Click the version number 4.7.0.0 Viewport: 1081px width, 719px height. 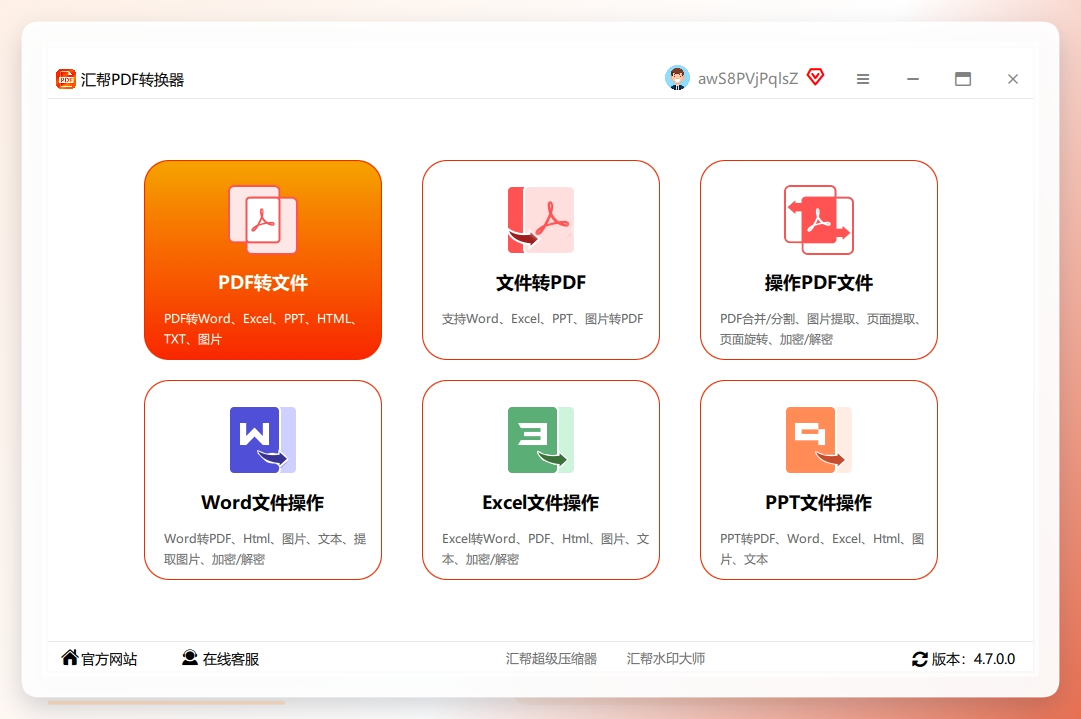tap(994, 659)
